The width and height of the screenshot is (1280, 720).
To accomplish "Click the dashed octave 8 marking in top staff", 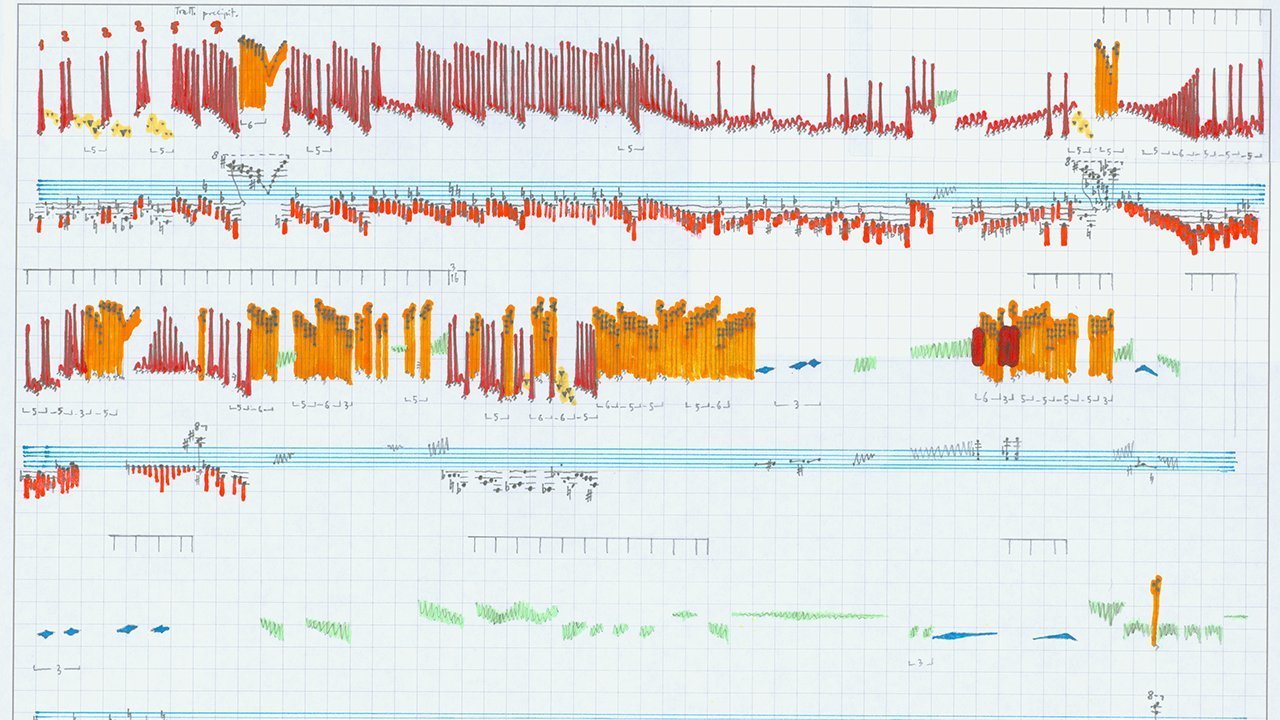I will click(x=250, y=156).
